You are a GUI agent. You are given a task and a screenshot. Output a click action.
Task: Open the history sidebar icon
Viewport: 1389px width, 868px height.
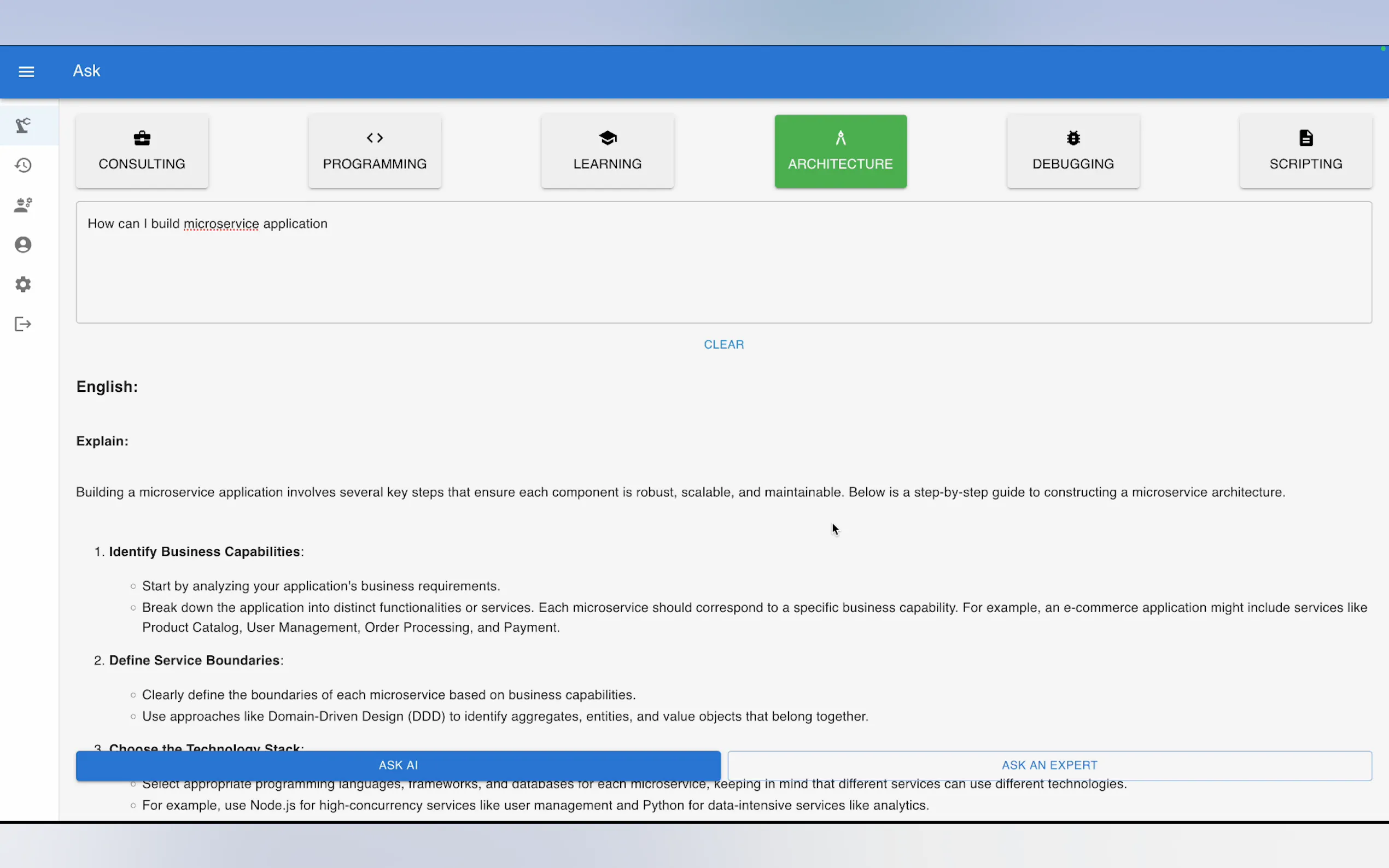(23, 165)
